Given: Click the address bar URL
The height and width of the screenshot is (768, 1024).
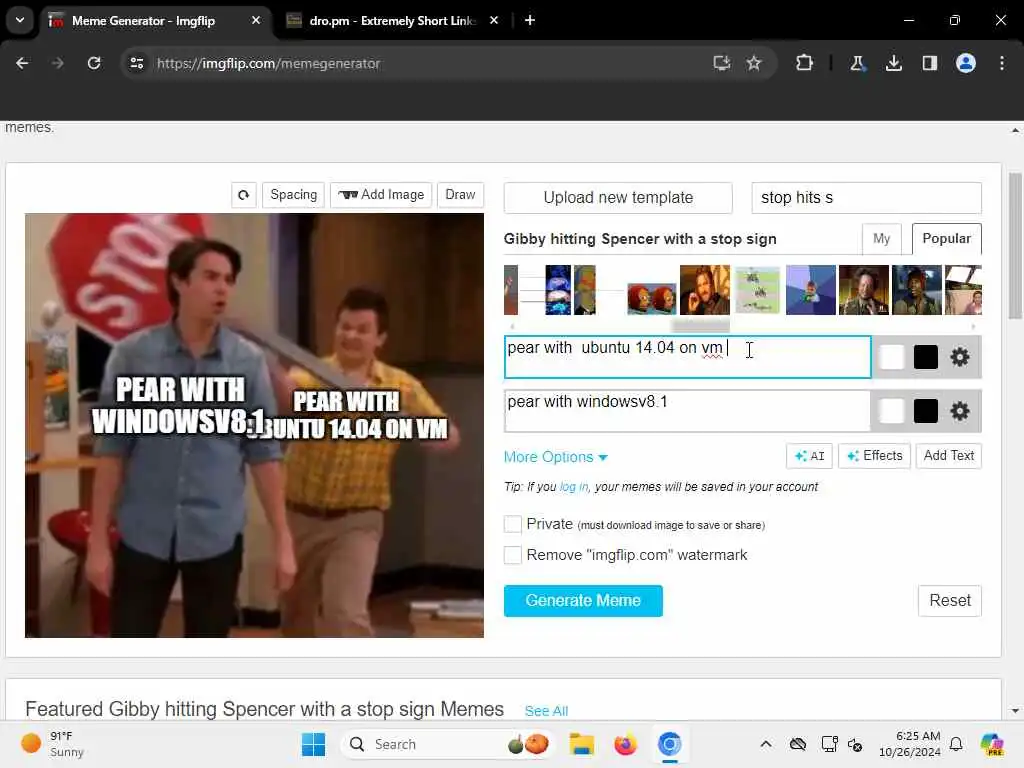Looking at the screenshot, I should tap(268, 63).
